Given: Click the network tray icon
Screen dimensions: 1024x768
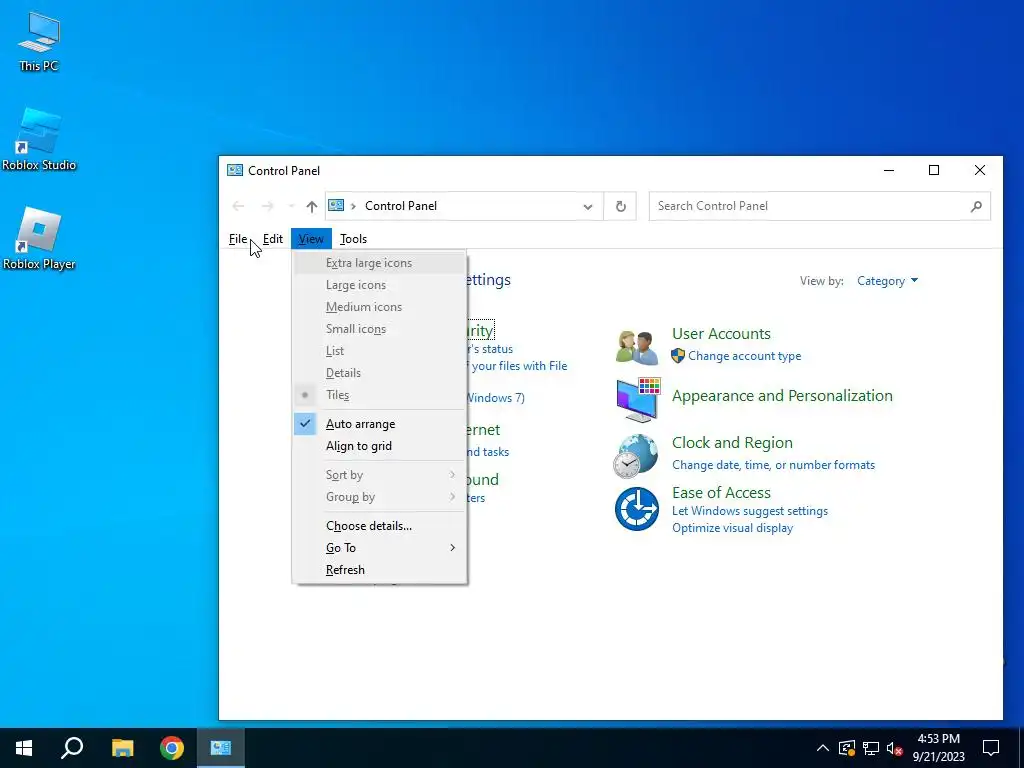Looking at the screenshot, I should 871,748.
